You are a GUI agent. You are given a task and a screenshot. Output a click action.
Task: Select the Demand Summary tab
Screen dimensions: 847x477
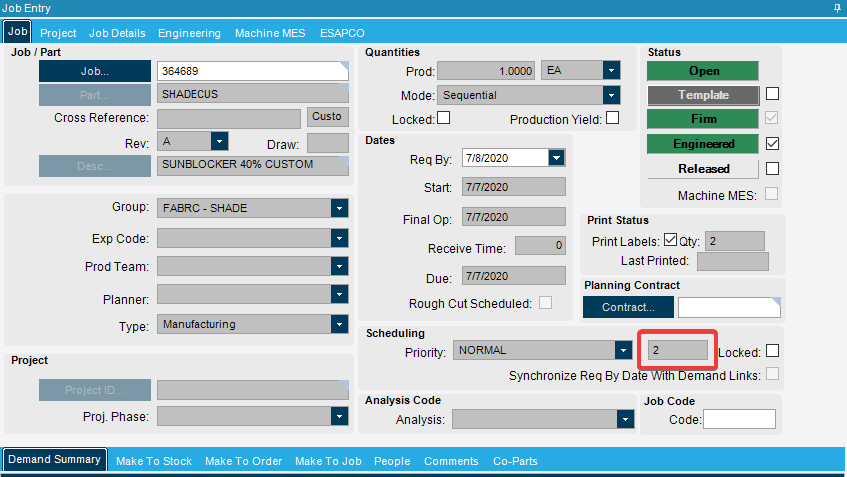pyautogui.click(x=55, y=459)
